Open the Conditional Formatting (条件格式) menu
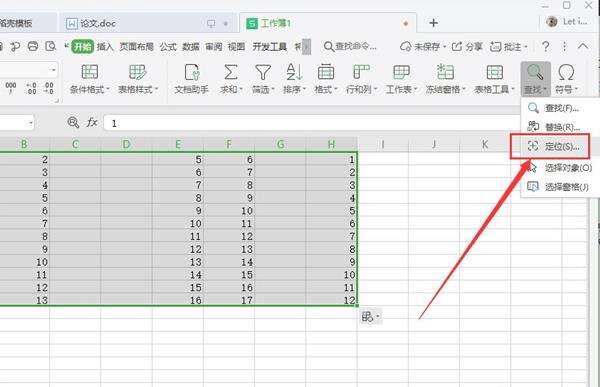Viewport: 600px width, 387px height. click(x=90, y=79)
